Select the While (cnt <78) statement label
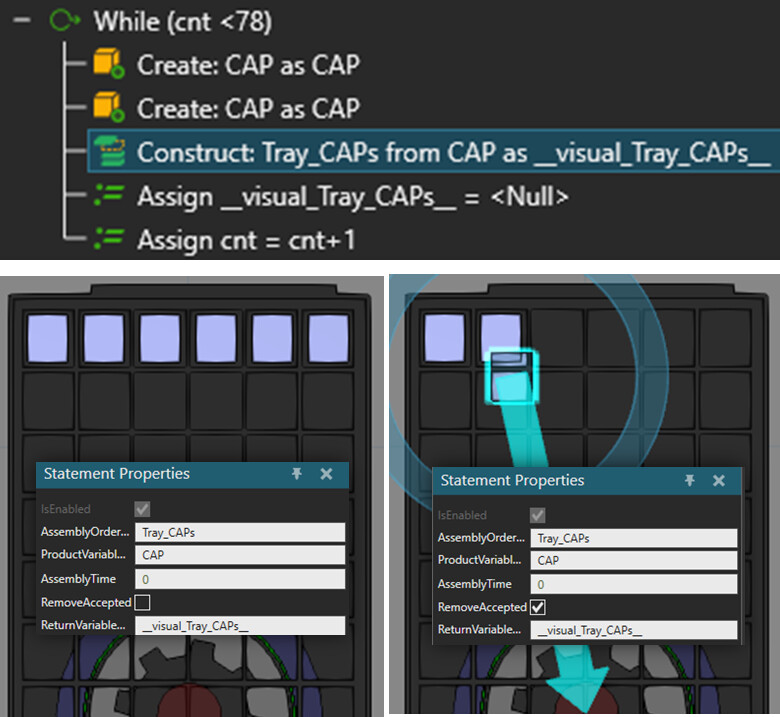The width and height of the screenshot is (780, 717). (x=182, y=21)
